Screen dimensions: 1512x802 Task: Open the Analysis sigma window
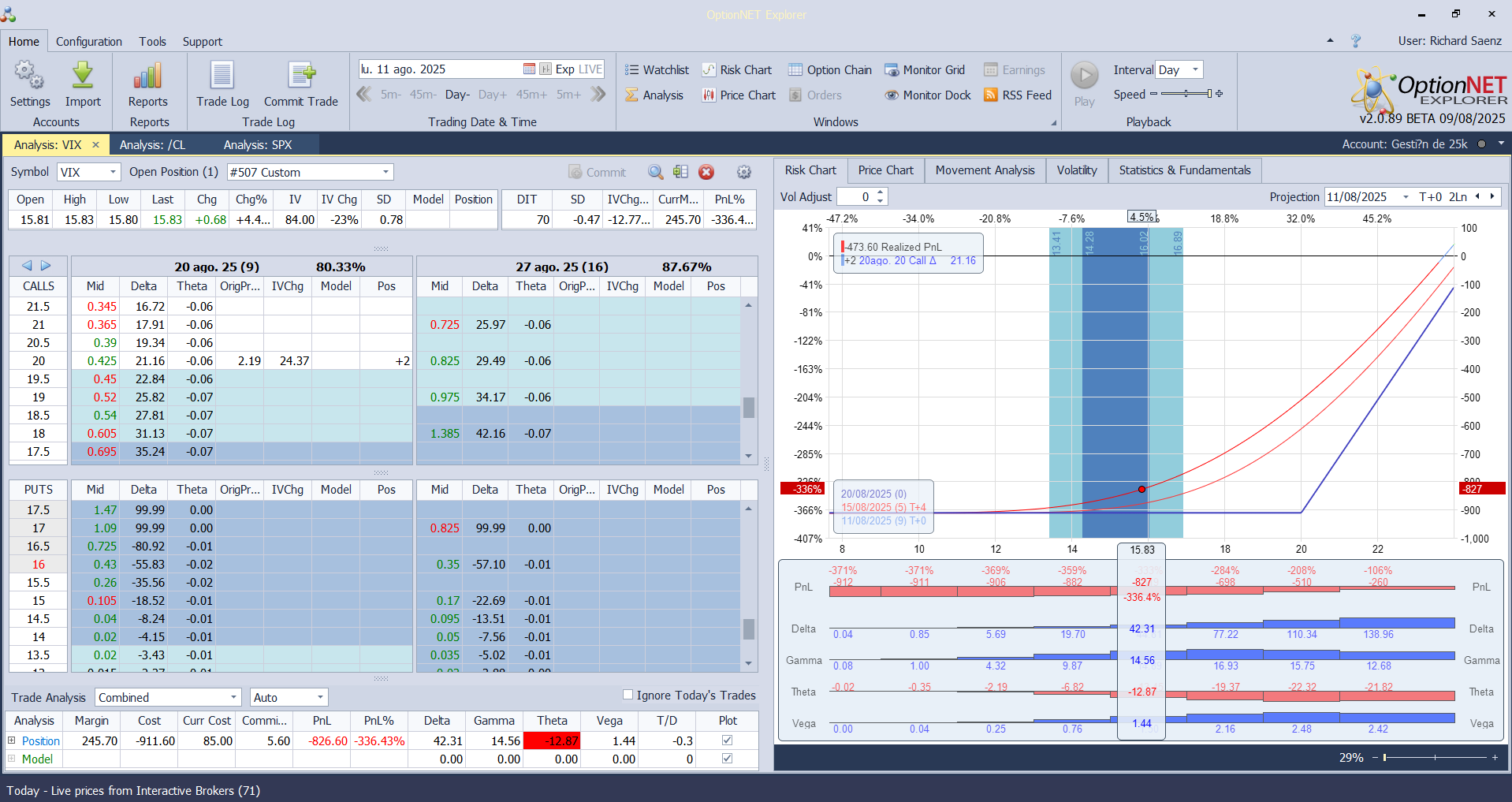(654, 95)
